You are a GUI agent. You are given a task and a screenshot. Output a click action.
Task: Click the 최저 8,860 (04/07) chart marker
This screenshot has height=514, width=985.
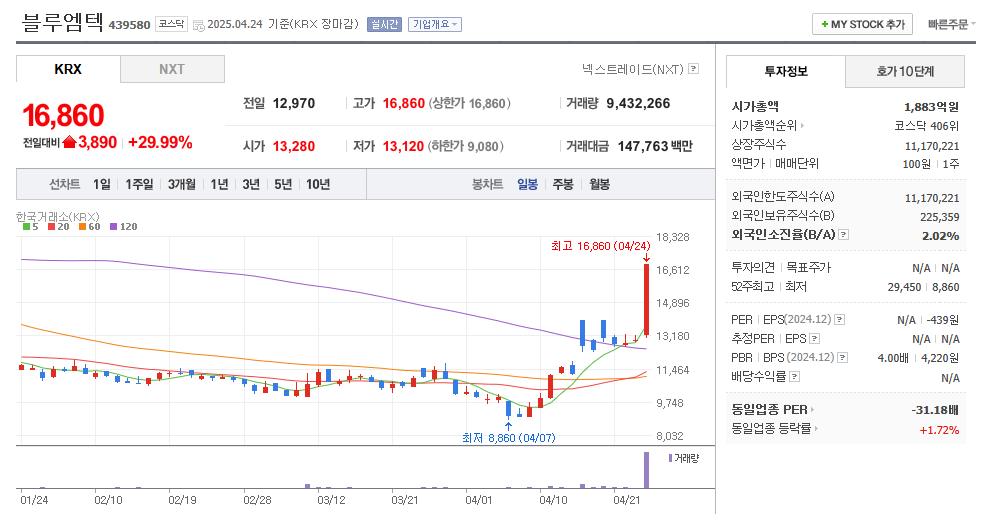[x=509, y=438]
